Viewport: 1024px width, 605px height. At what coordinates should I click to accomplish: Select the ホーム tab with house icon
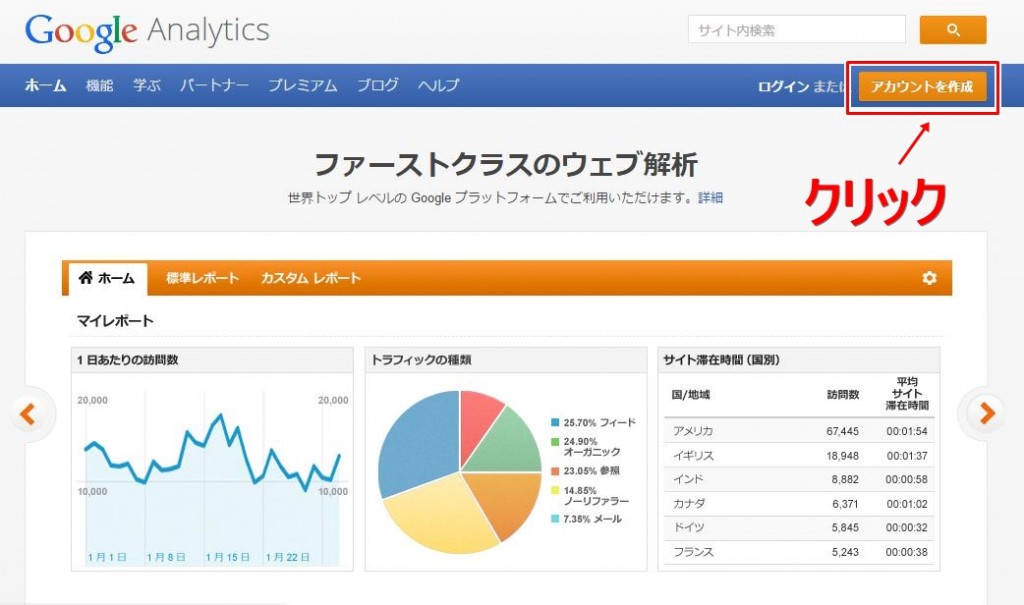point(106,278)
